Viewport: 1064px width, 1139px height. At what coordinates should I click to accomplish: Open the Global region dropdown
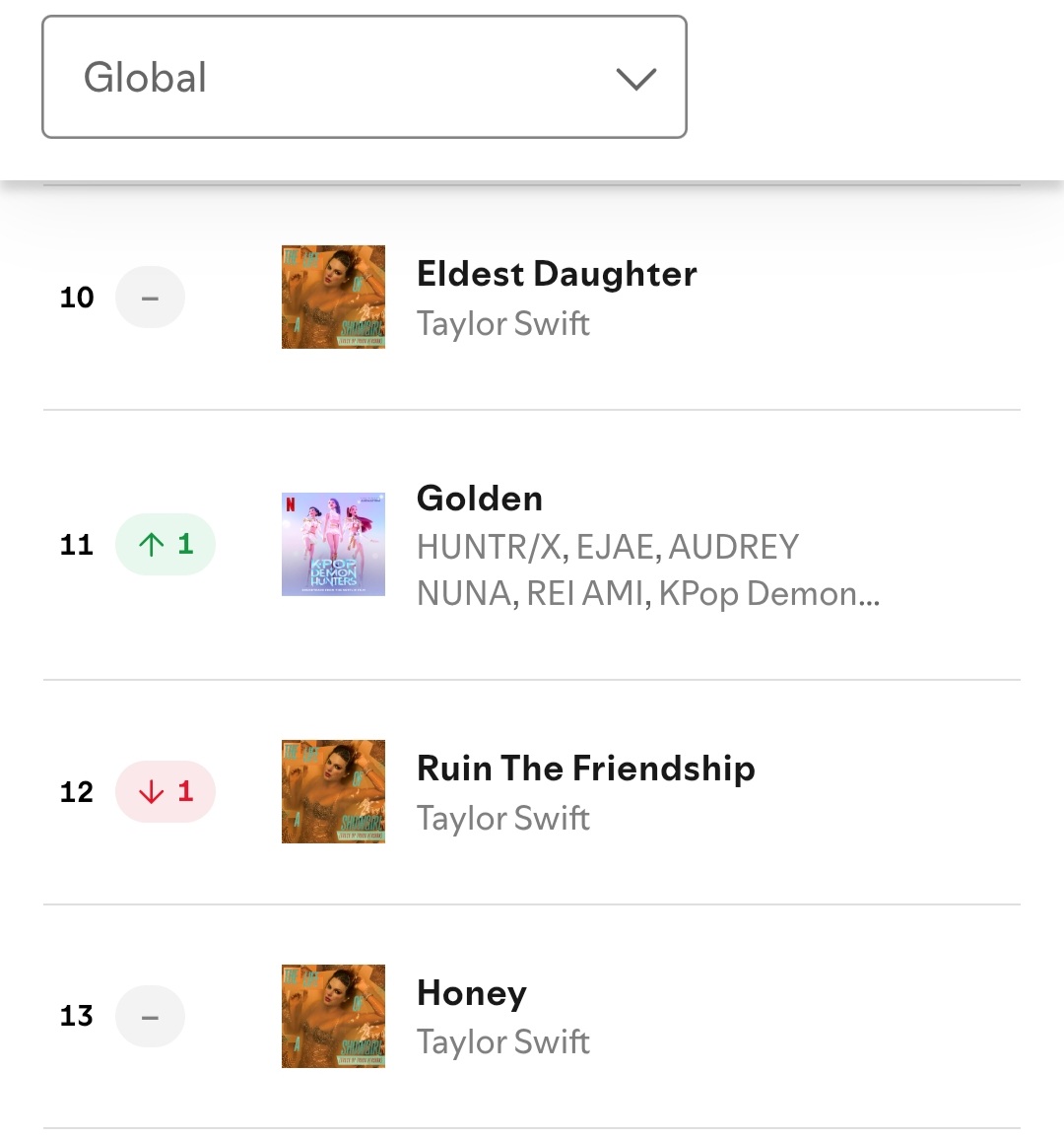[x=365, y=77]
